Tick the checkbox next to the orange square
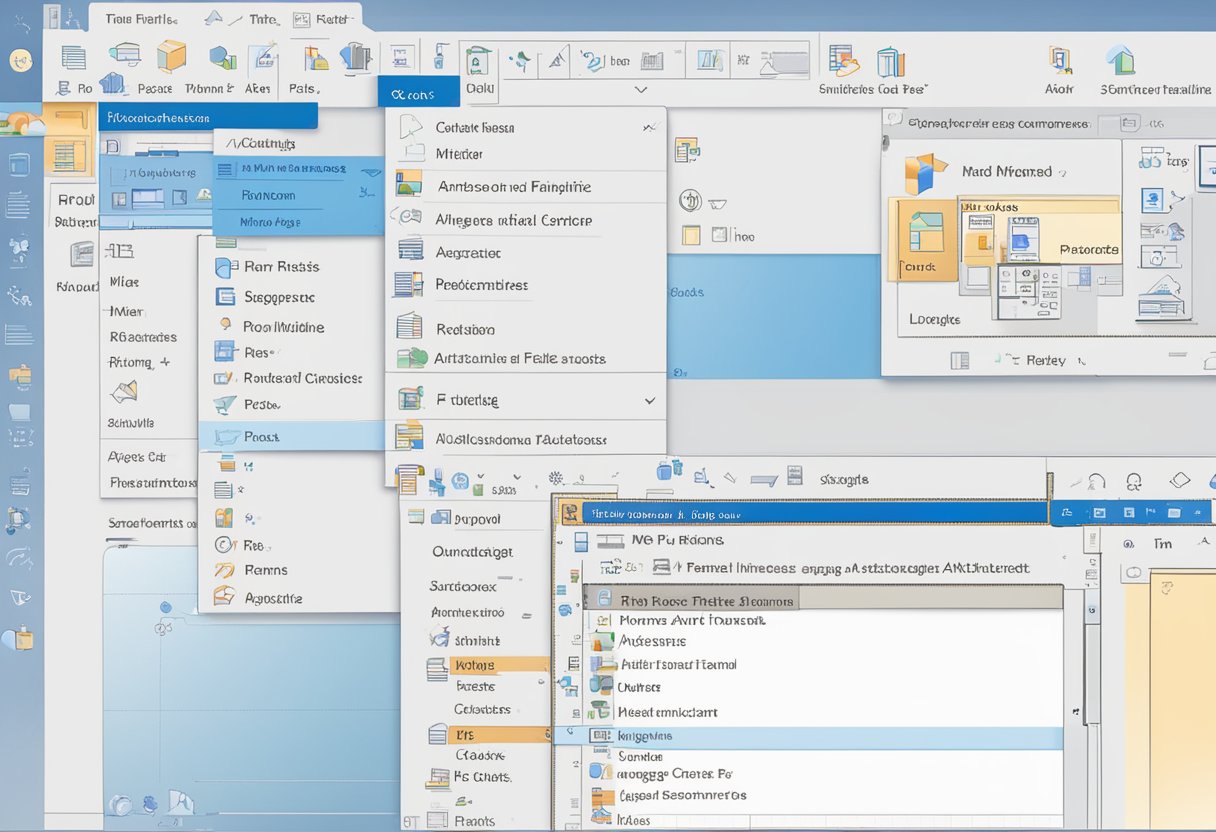The height and width of the screenshot is (832, 1216). [719, 236]
